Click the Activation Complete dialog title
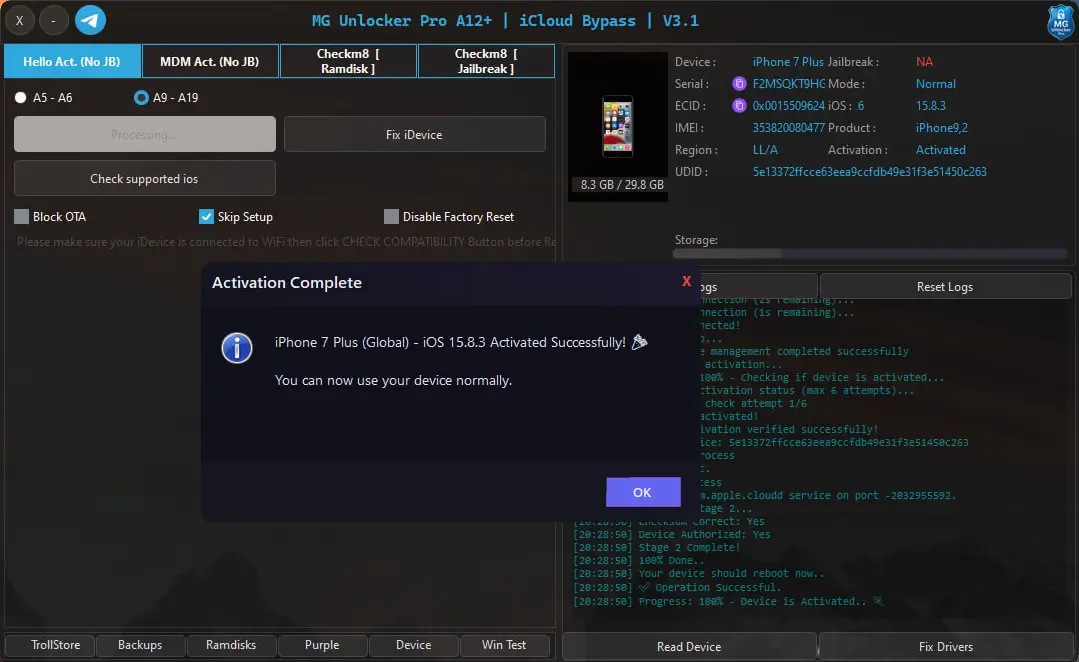This screenshot has height=662, width=1079. tap(286, 282)
